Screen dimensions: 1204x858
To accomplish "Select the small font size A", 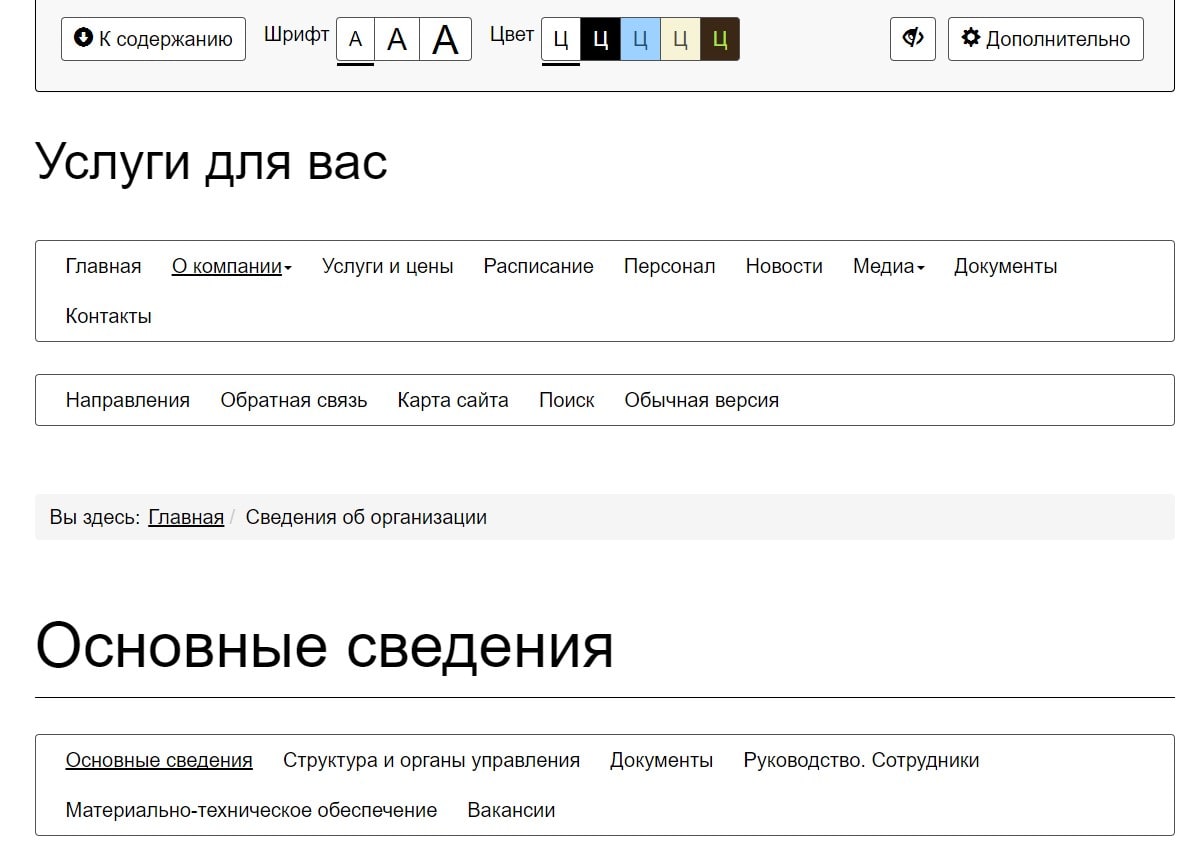I will coord(355,40).
